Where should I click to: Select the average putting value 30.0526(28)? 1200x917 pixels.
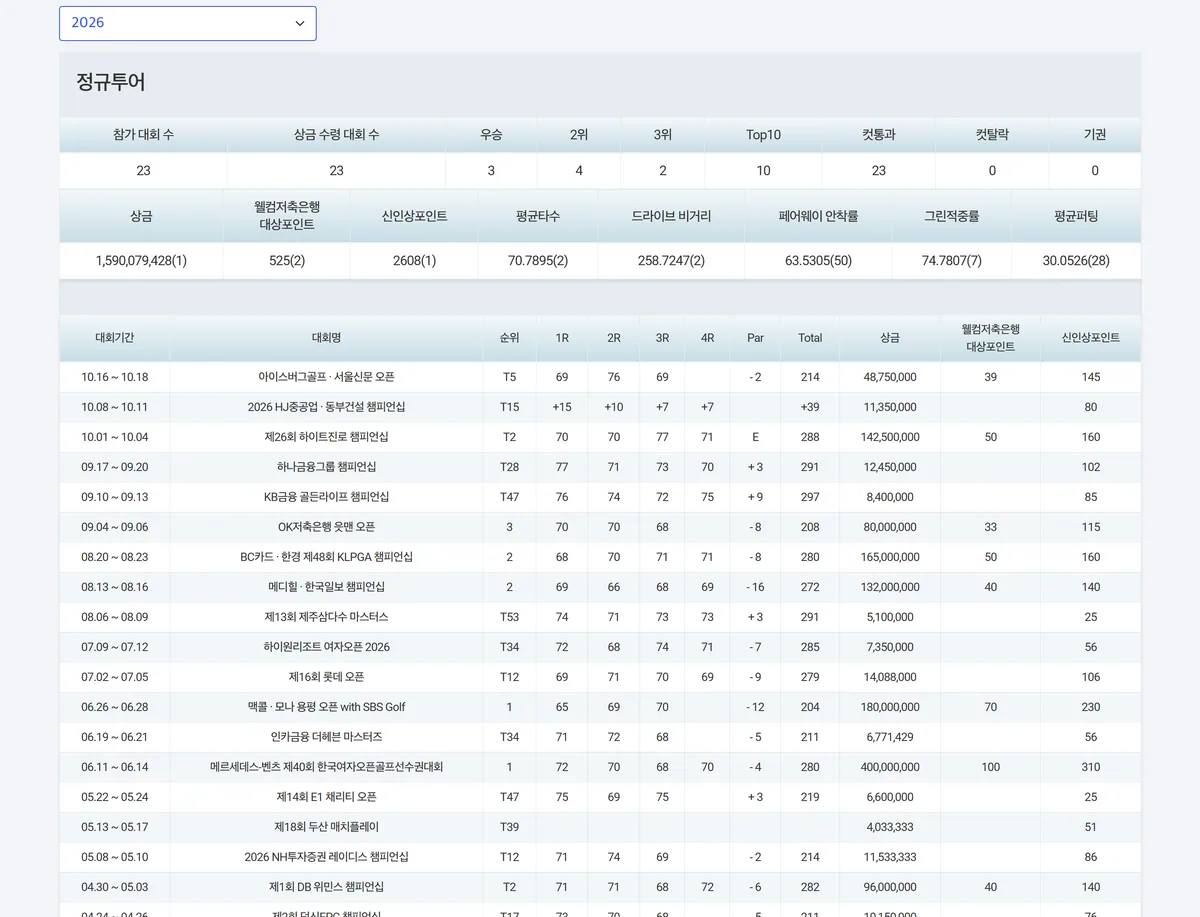coord(1076,261)
